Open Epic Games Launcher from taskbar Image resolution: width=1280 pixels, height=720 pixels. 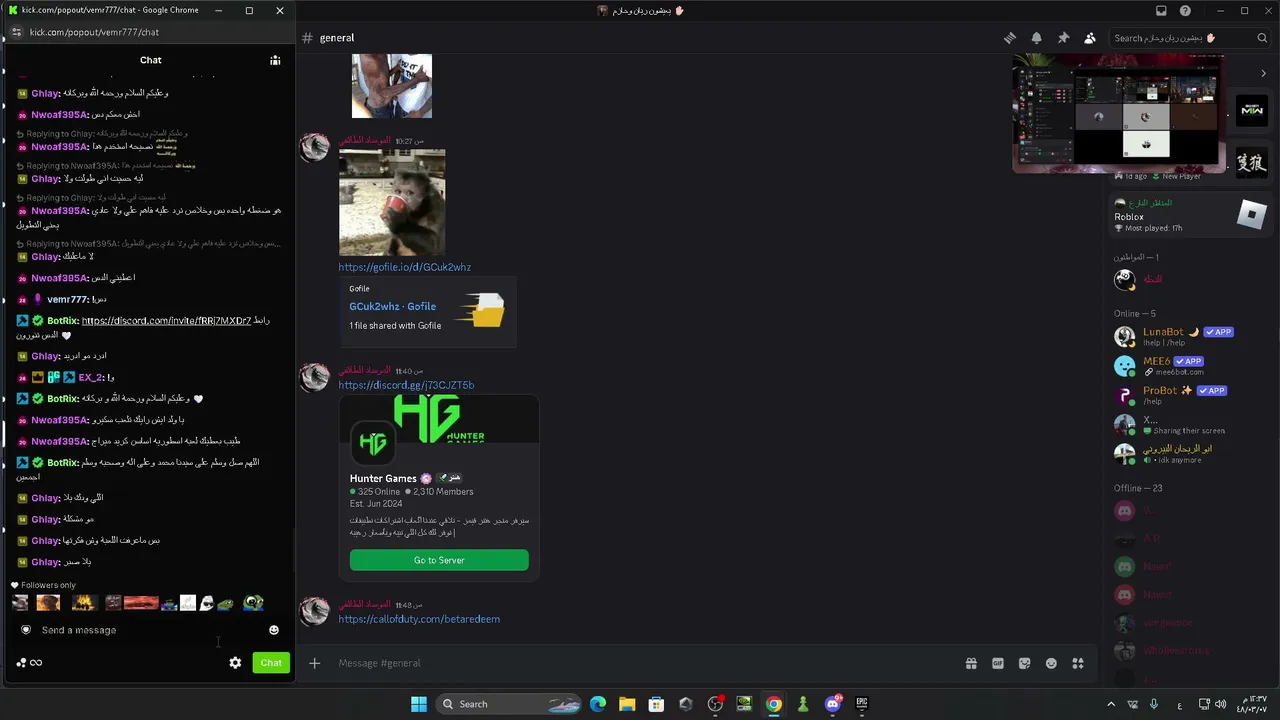pos(862,704)
